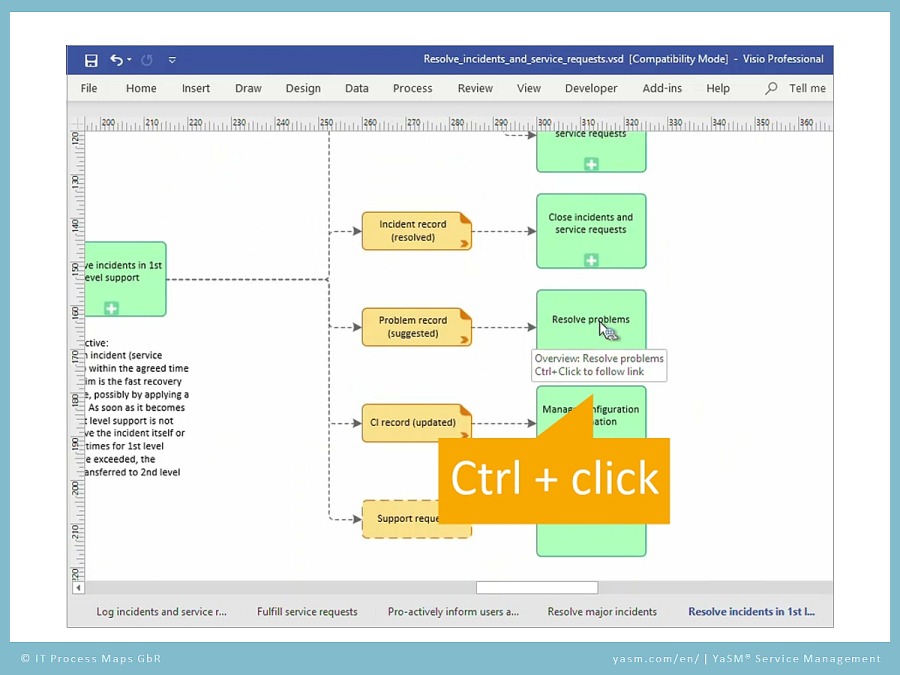Screen dimensions: 900x675
Task: Open the Data ribbon tab
Action: coord(356,88)
